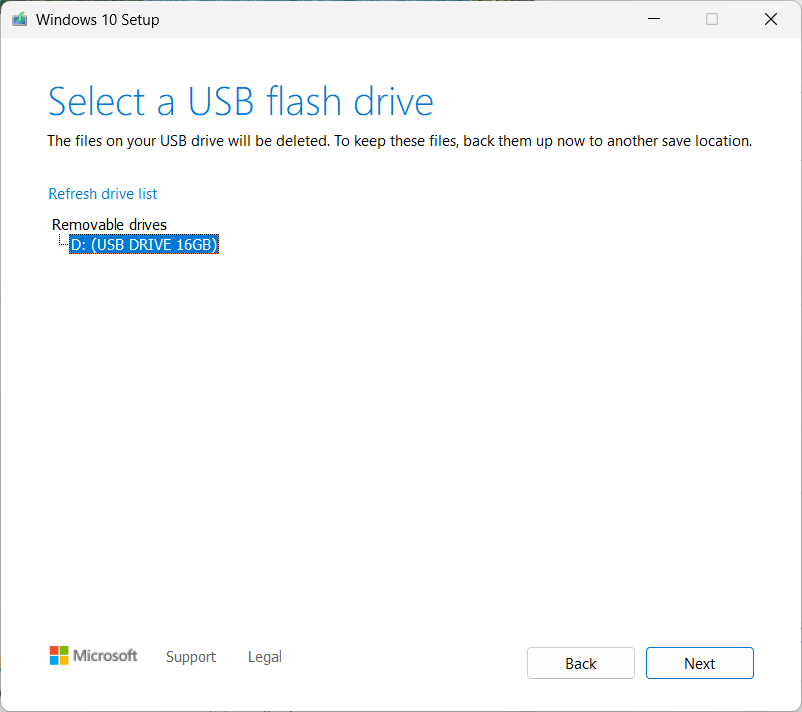Click the Windows 10 Setup app icon
Screen dimensions: 802x712
pos(19,19)
